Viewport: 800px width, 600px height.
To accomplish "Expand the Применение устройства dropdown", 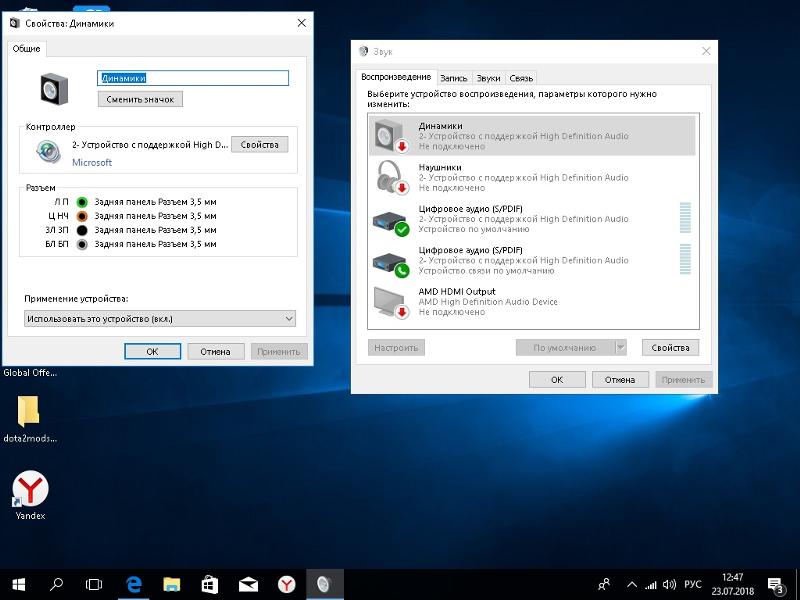I will pyautogui.click(x=160, y=319).
